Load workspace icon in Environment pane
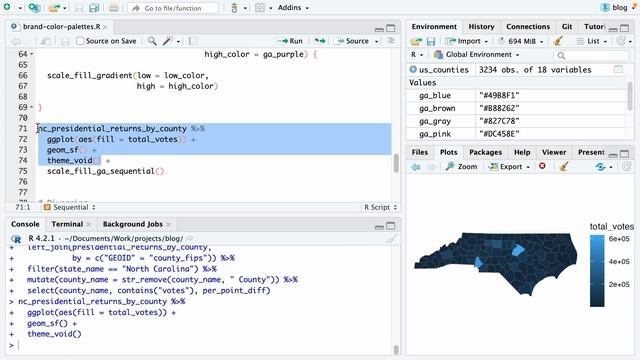Image resolution: width=640 pixels, height=360 pixels. click(416, 41)
